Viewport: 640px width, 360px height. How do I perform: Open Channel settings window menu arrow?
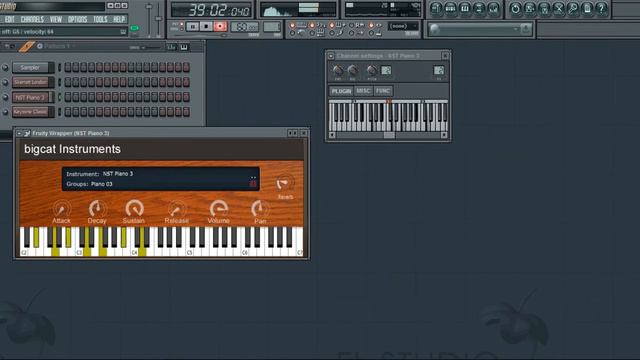point(331,56)
